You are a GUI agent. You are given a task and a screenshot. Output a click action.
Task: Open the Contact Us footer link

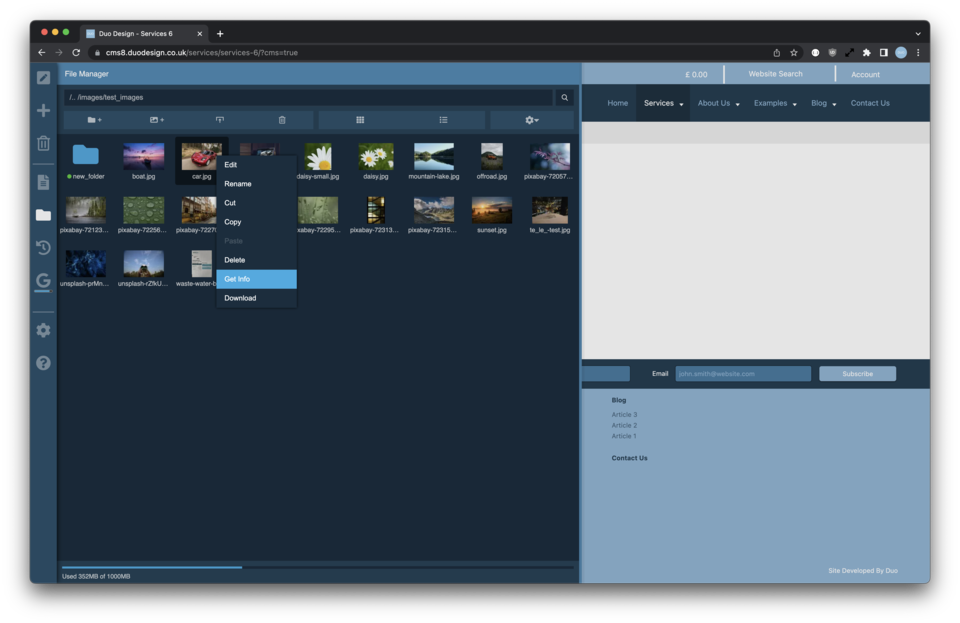[x=629, y=458]
